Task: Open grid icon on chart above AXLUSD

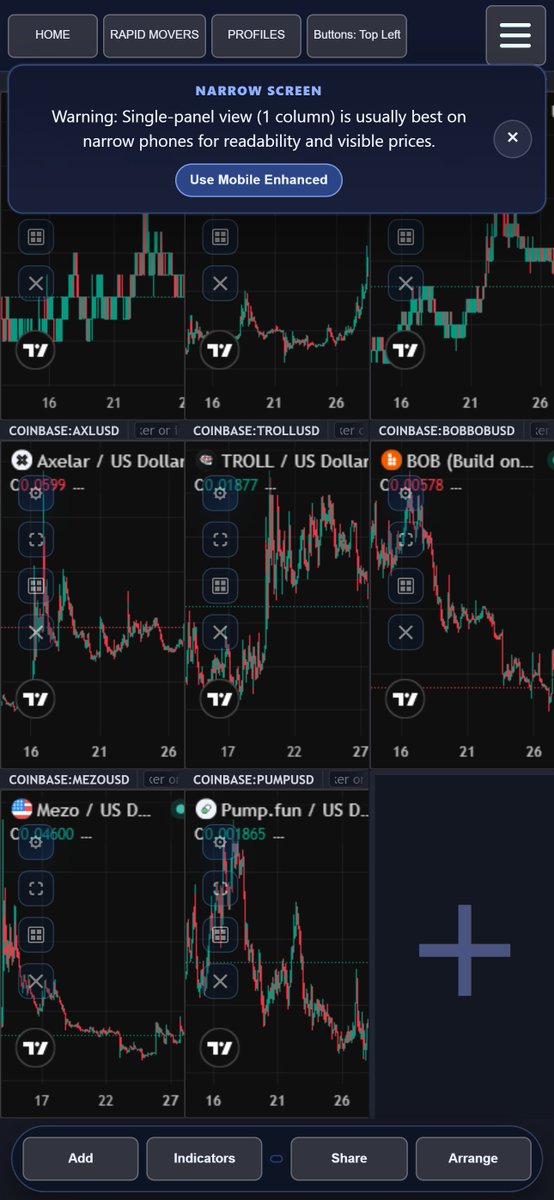Action: (x=36, y=237)
